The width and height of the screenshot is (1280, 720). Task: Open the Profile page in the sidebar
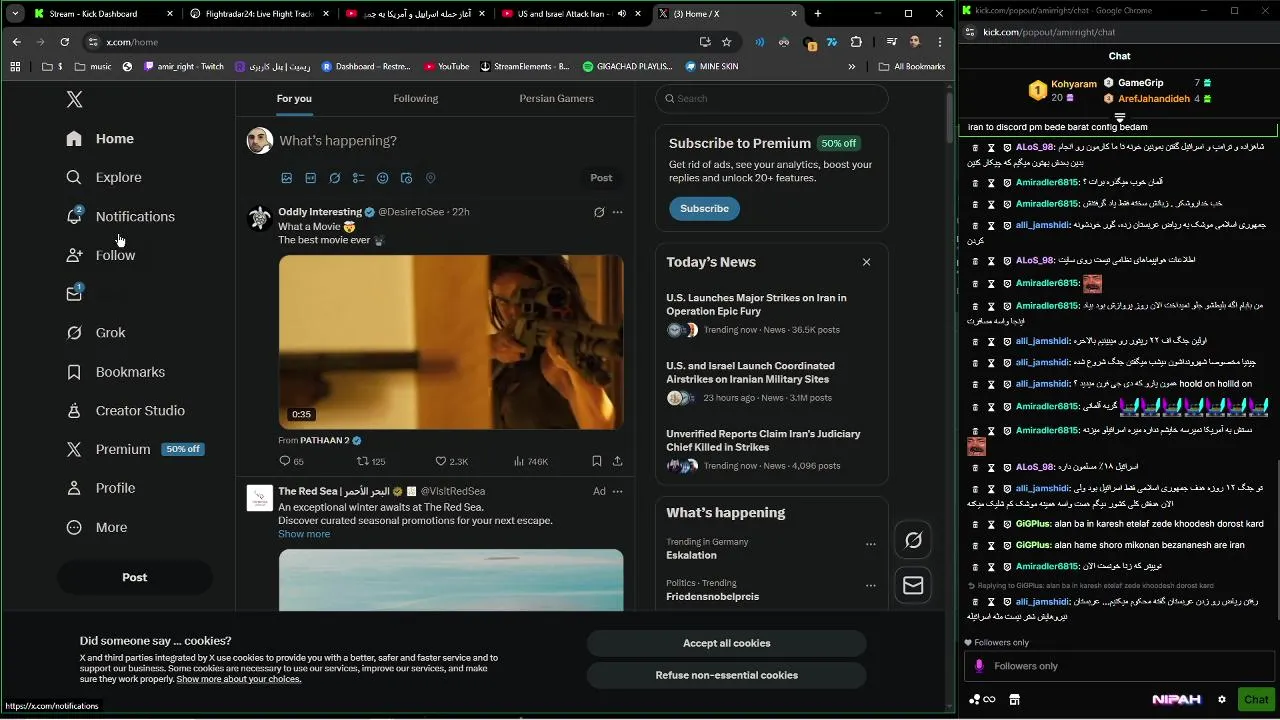pyautogui.click(x=100, y=488)
